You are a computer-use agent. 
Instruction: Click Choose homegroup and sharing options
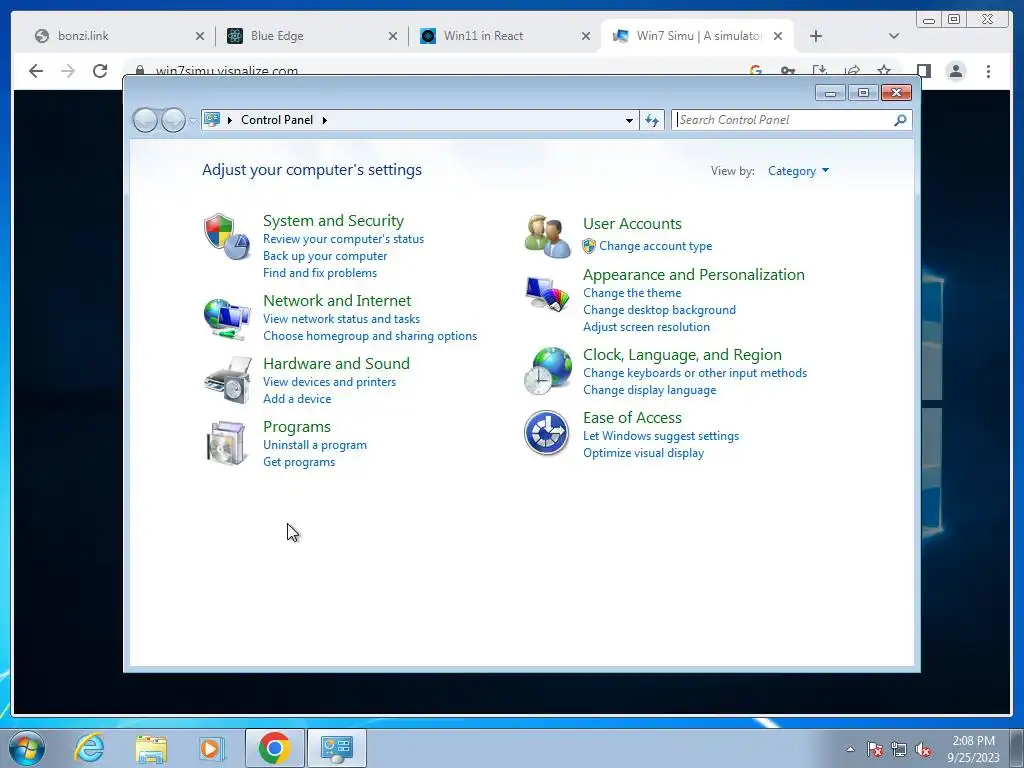tap(370, 336)
